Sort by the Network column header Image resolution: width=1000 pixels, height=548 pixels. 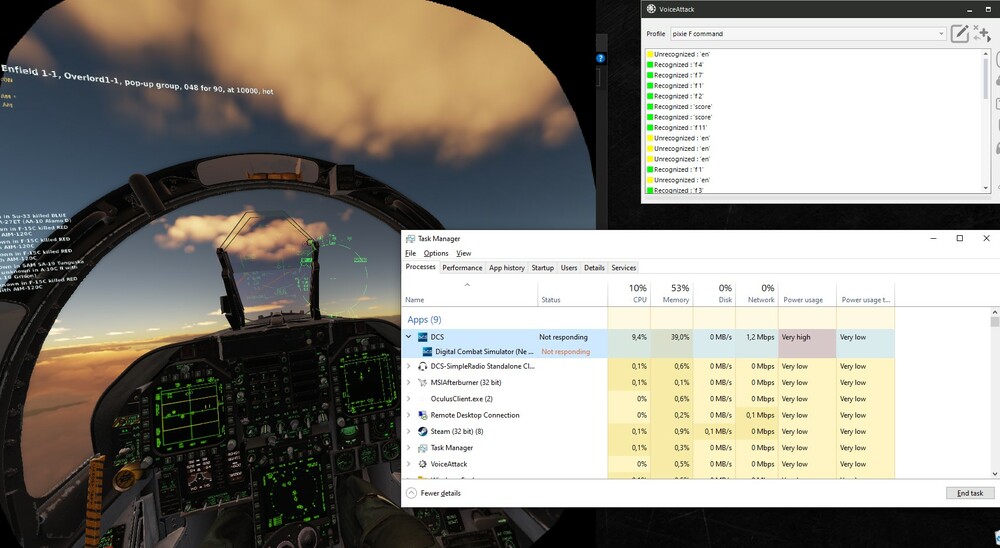click(x=757, y=293)
